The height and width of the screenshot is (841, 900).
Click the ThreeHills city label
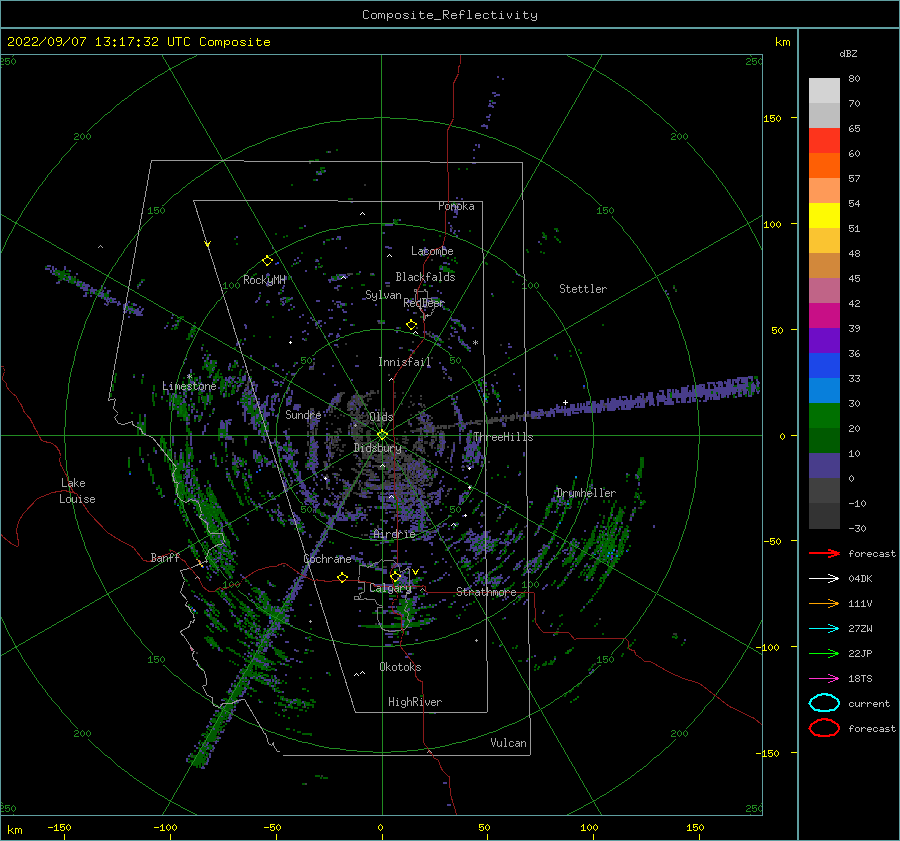pos(503,437)
